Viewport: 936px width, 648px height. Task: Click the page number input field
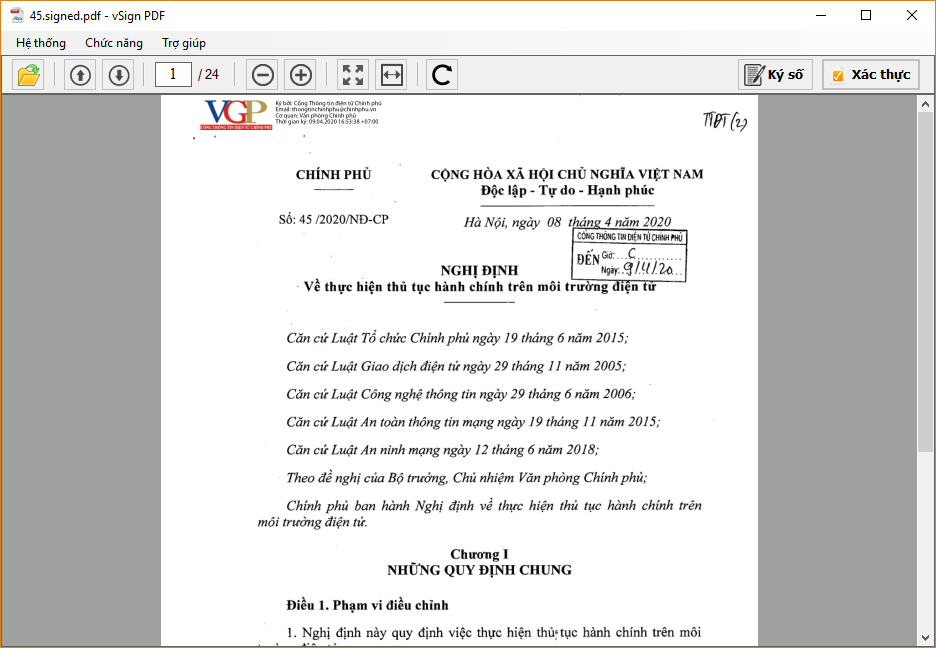pyautogui.click(x=174, y=74)
